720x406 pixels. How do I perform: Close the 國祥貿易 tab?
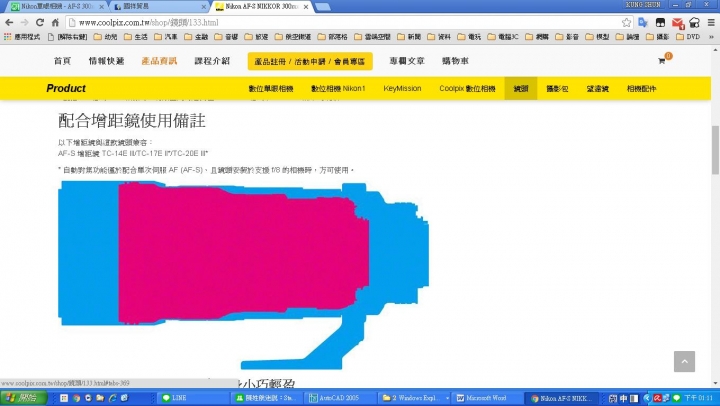203,7
